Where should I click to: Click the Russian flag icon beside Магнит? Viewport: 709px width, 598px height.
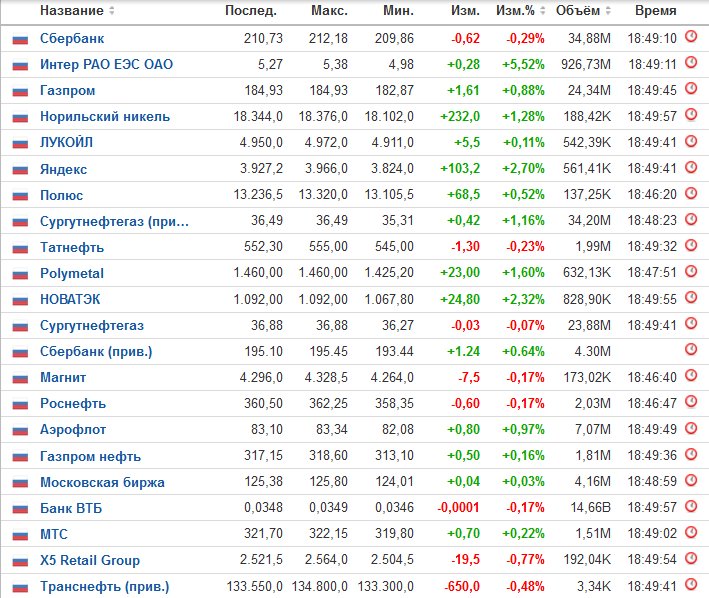point(20,379)
